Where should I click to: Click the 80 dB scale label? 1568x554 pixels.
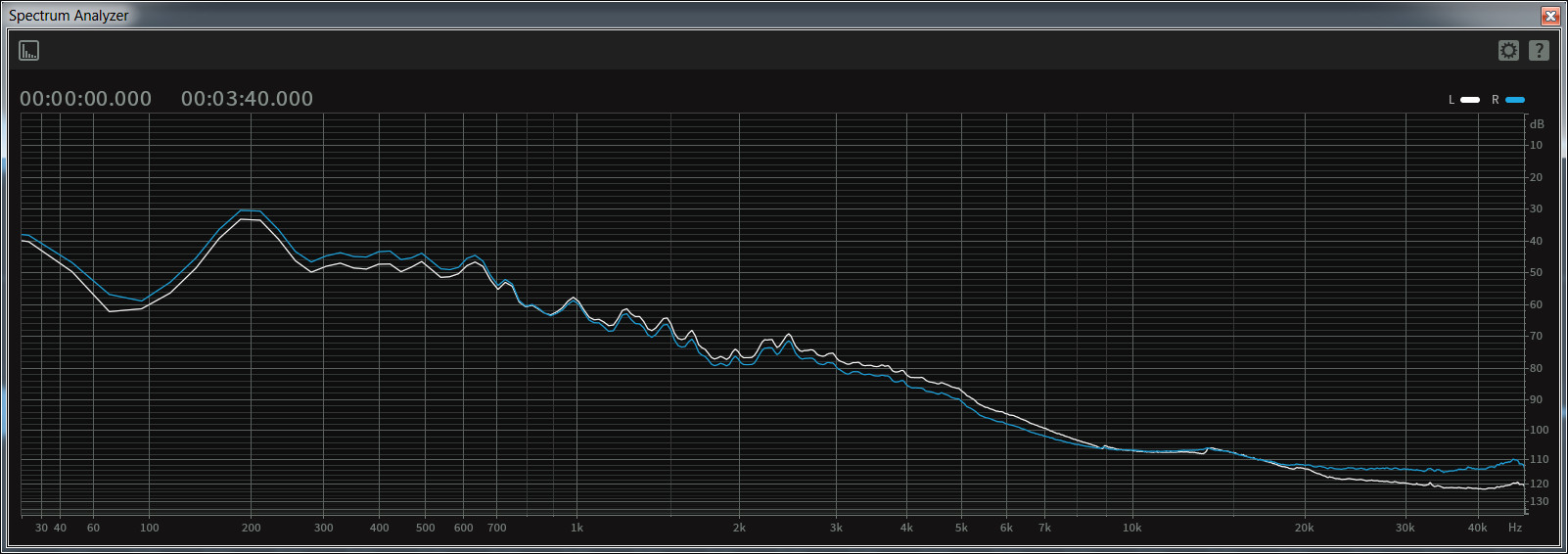(x=1536, y=368)
